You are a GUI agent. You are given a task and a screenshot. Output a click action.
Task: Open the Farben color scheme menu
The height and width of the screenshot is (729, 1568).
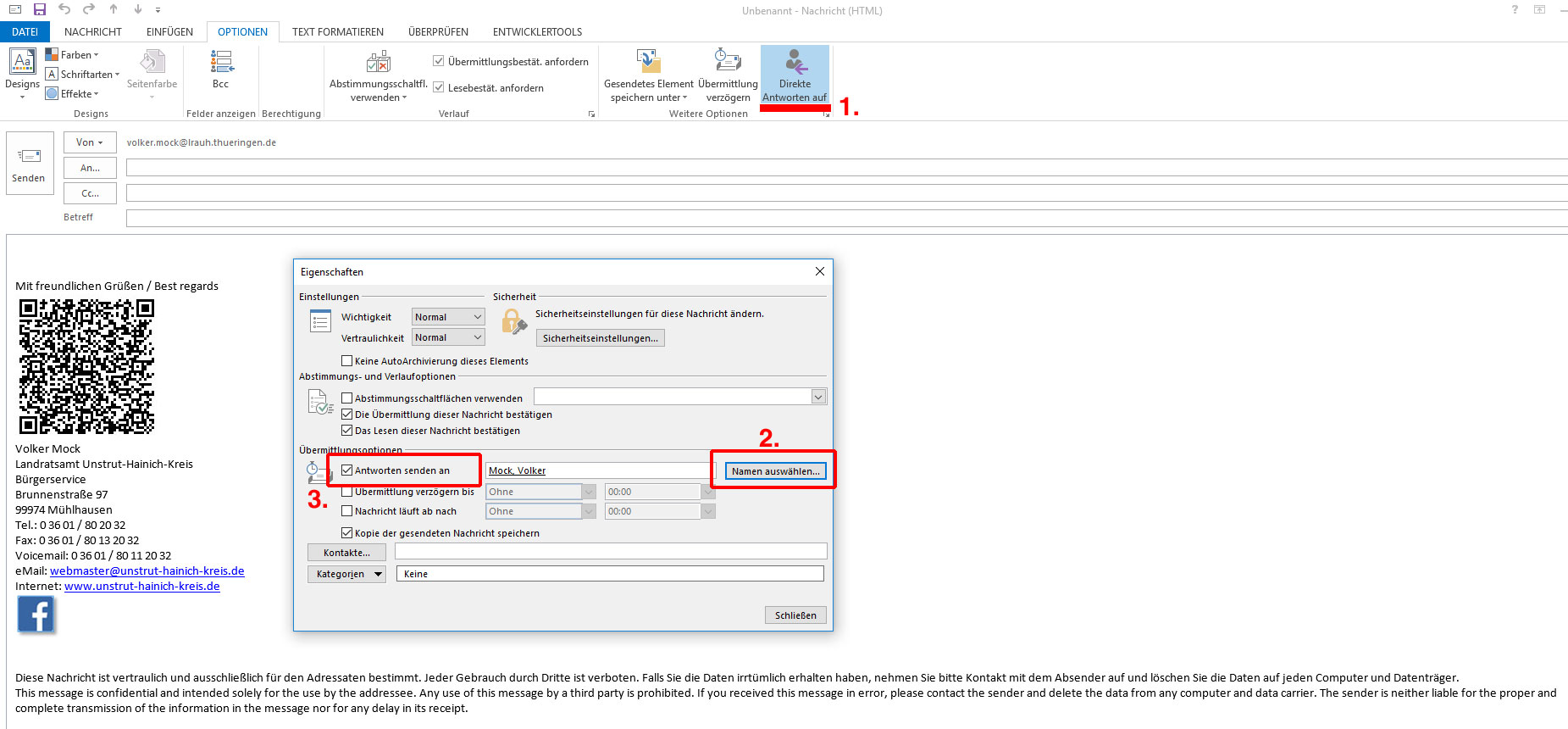point(72,55)
